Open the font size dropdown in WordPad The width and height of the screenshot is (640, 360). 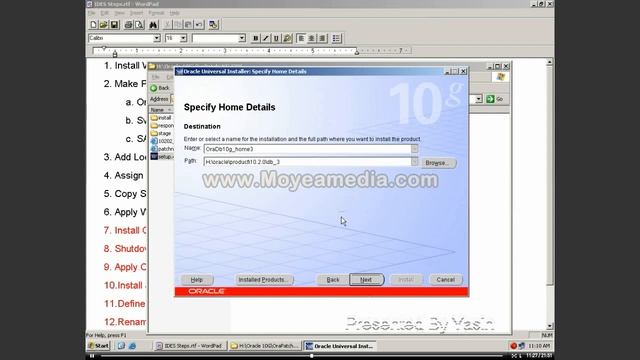pos(183,38)
